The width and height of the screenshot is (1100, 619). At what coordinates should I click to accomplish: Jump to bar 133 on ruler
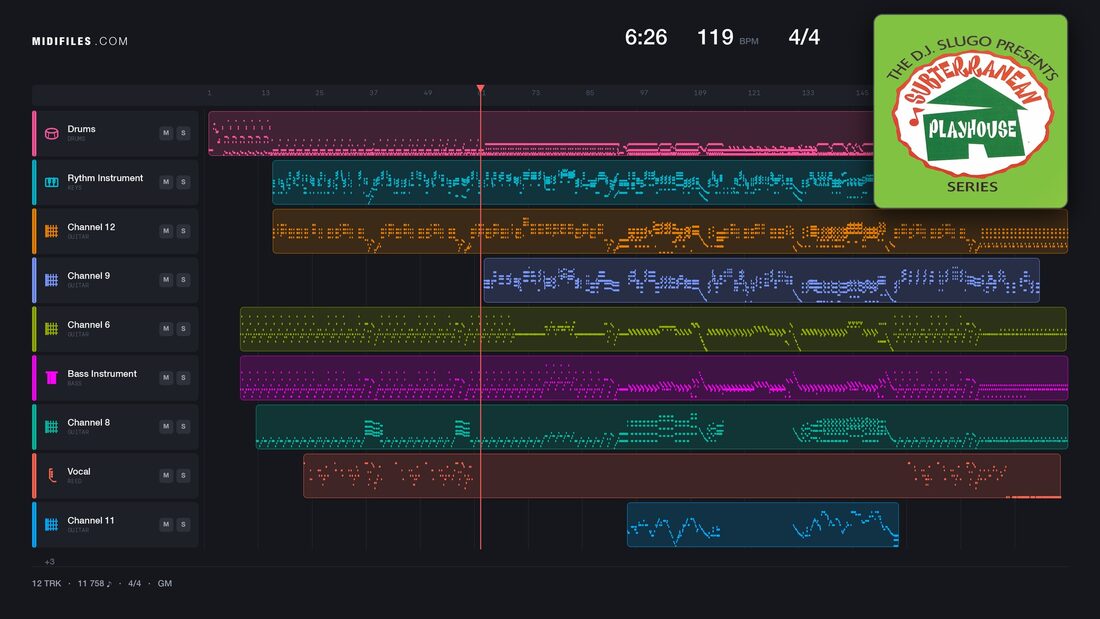[x=808, y=93]
